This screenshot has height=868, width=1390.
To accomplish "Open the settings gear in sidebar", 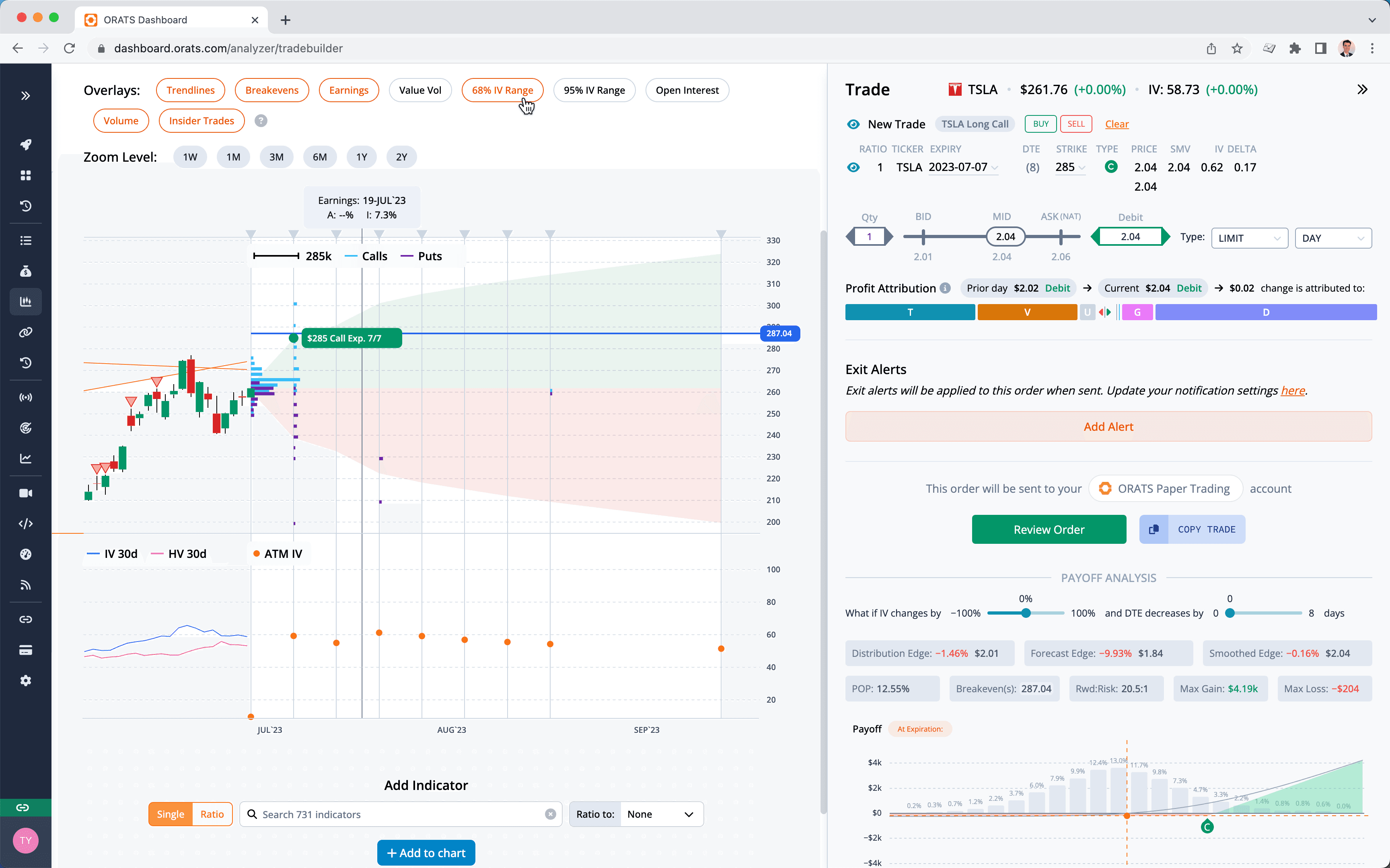I will (x=25, y=680).
